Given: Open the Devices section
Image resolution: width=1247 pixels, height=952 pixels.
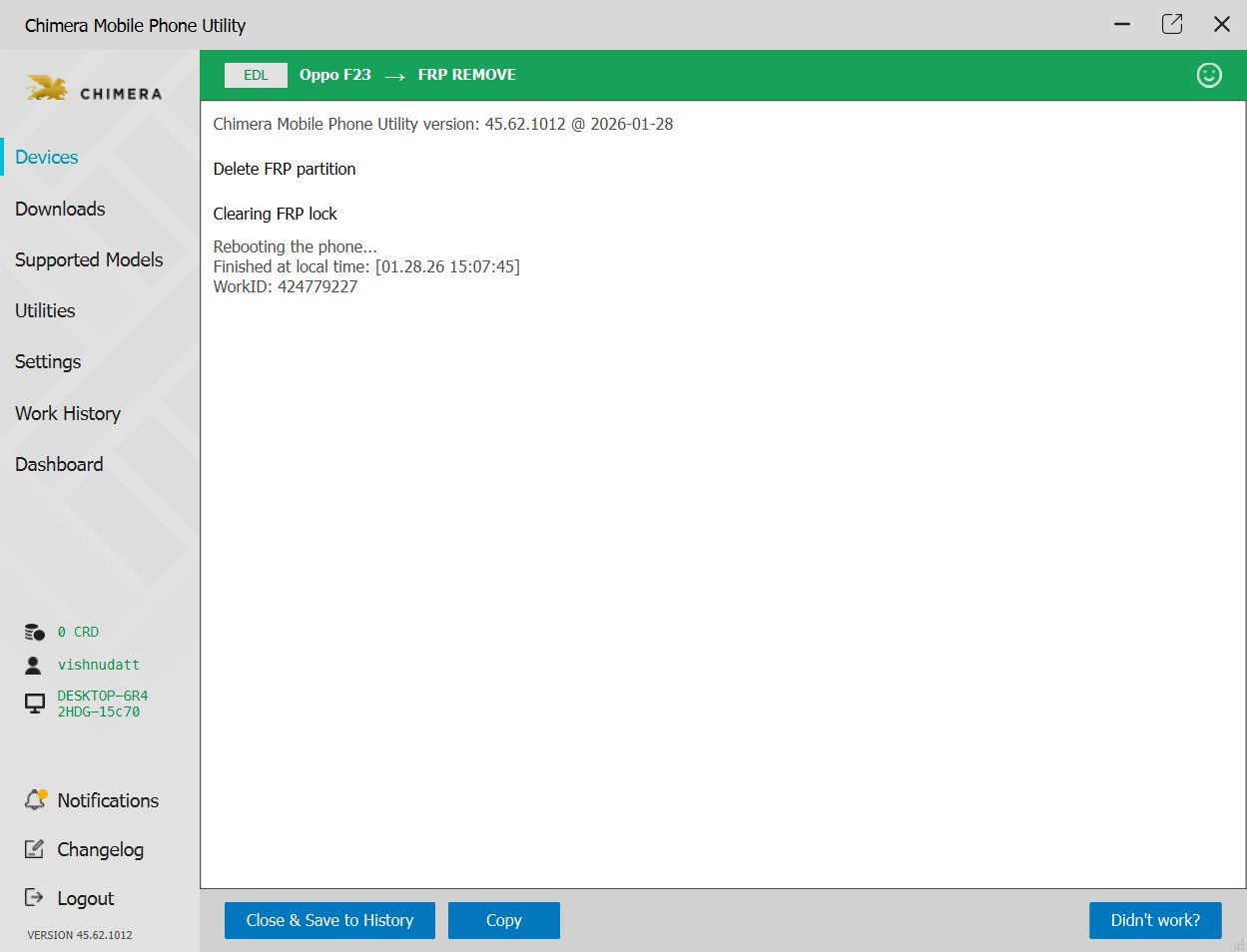Looking at the screenshot, I should point(47,157).
